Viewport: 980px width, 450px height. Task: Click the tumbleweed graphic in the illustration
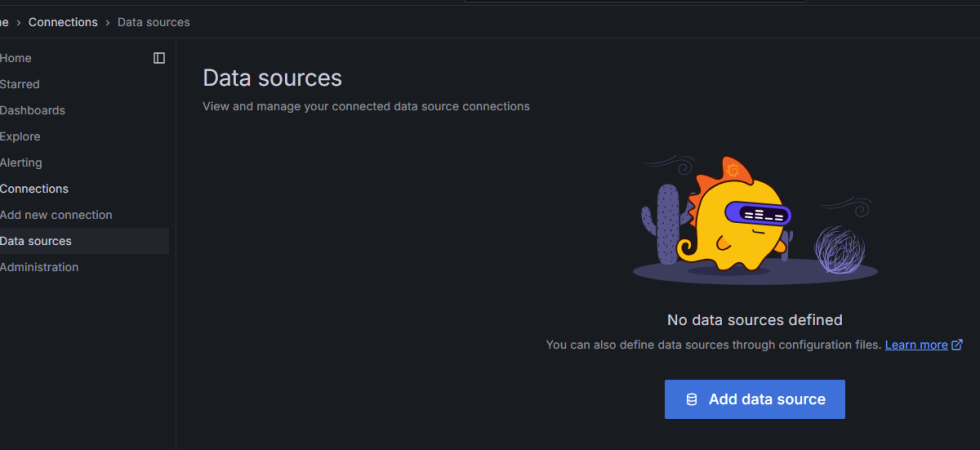click(839, 249)
